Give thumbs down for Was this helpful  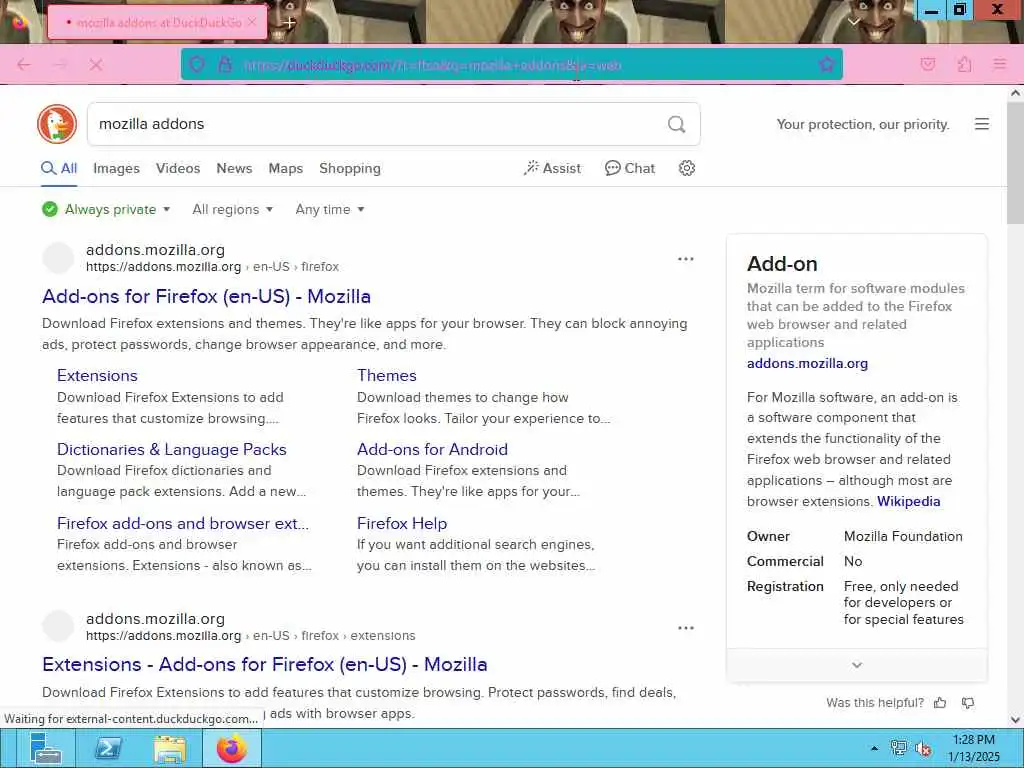(968, 703)
